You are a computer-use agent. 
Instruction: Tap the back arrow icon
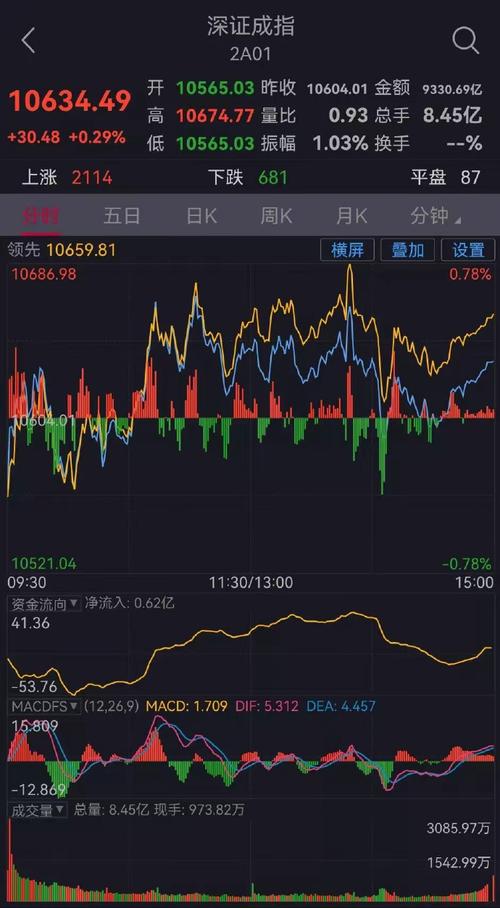(28, 41)
